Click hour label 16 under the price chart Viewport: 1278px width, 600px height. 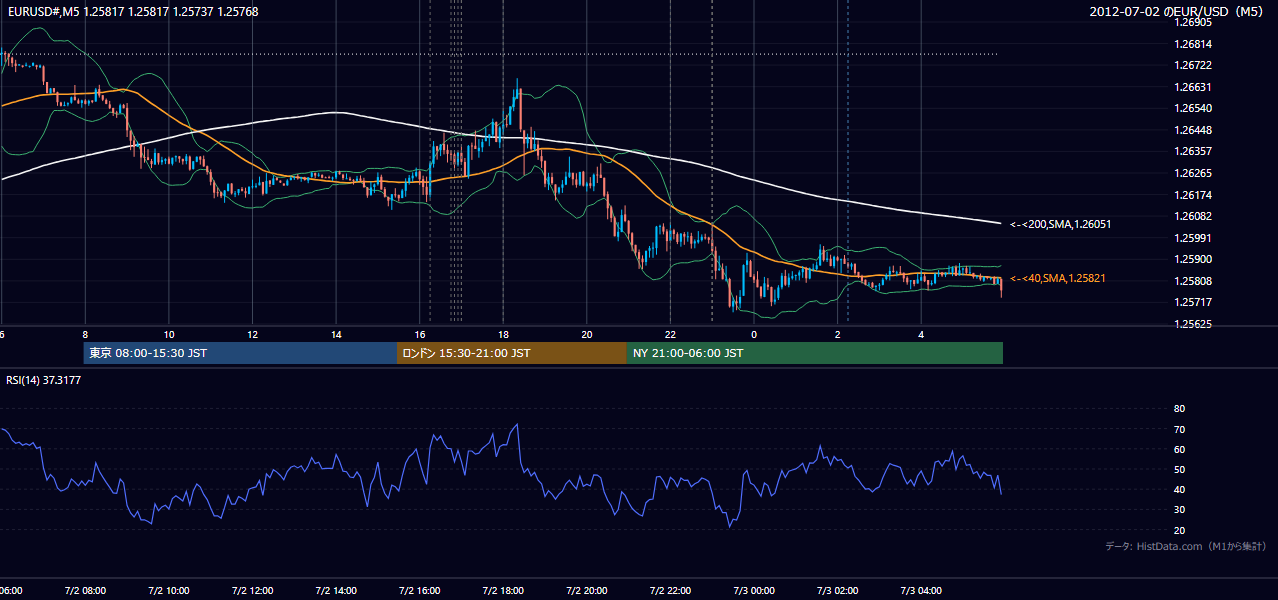pos(419,335)
